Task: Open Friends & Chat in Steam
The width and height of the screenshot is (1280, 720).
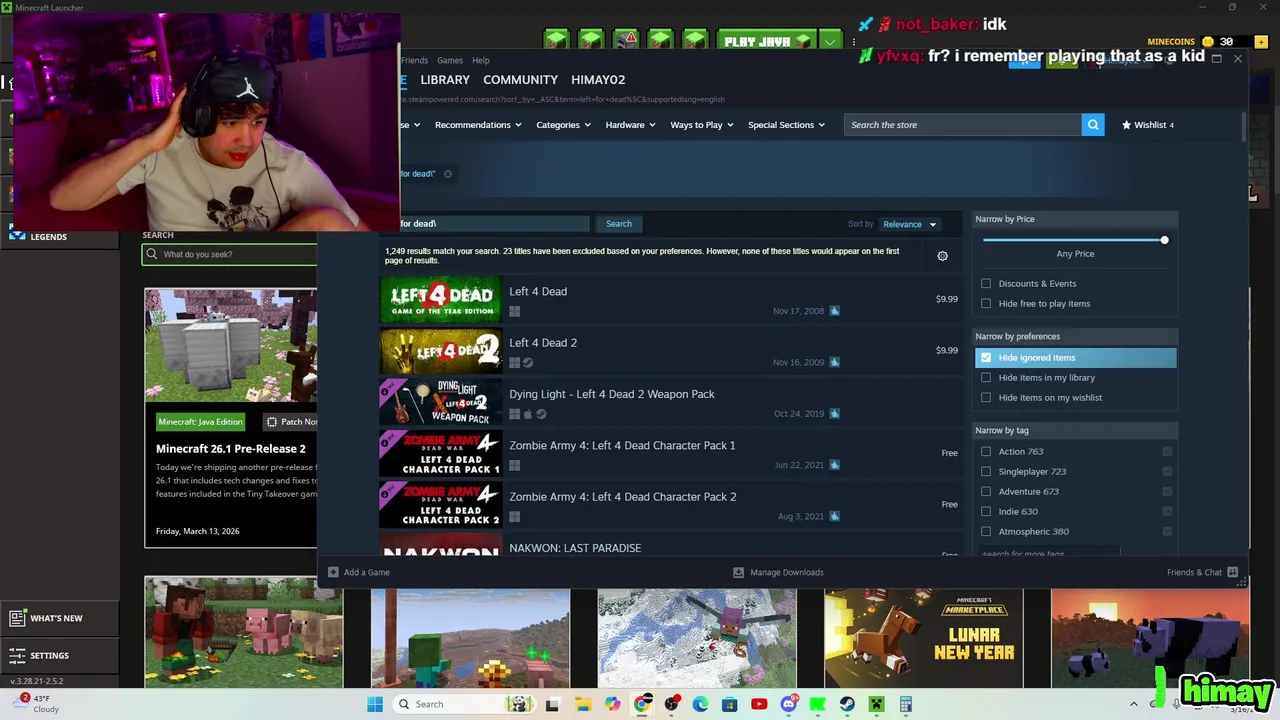Action: [x=1202, y=572]
